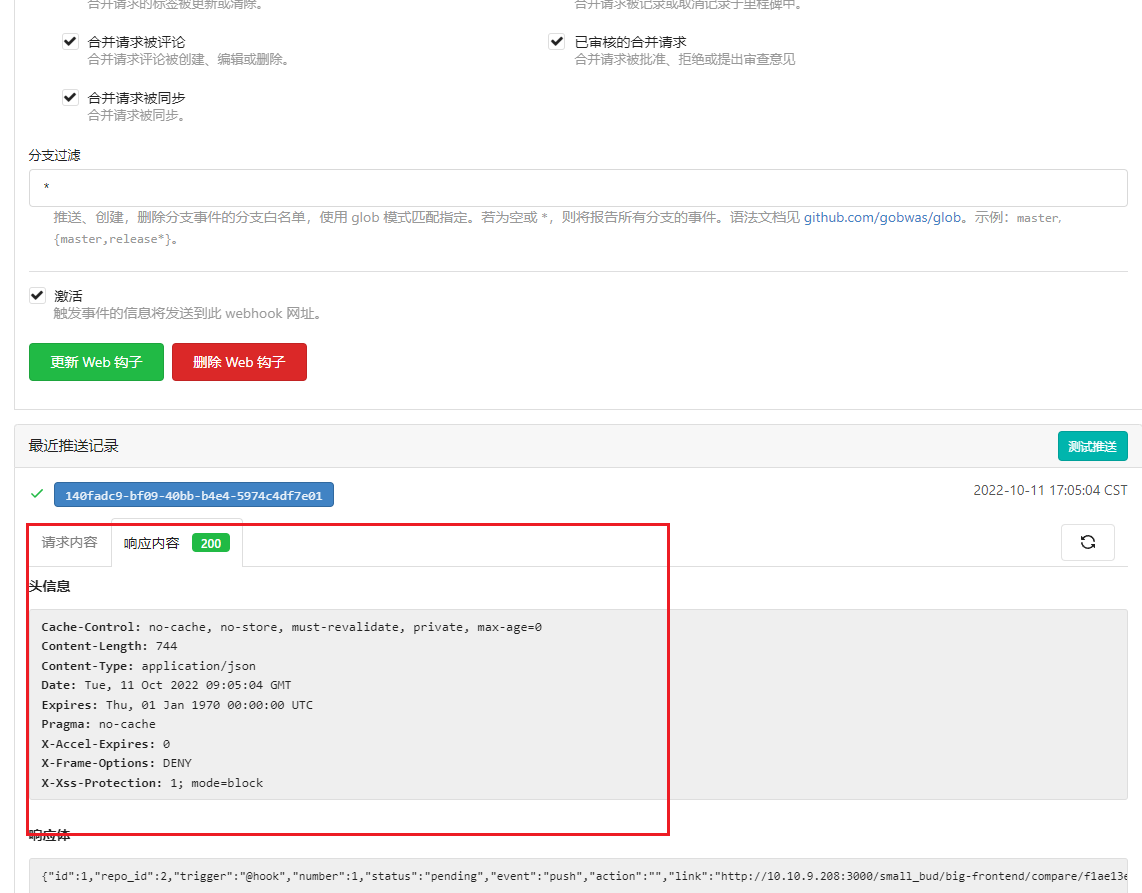Click the JSON response body text

coord(584,876)
